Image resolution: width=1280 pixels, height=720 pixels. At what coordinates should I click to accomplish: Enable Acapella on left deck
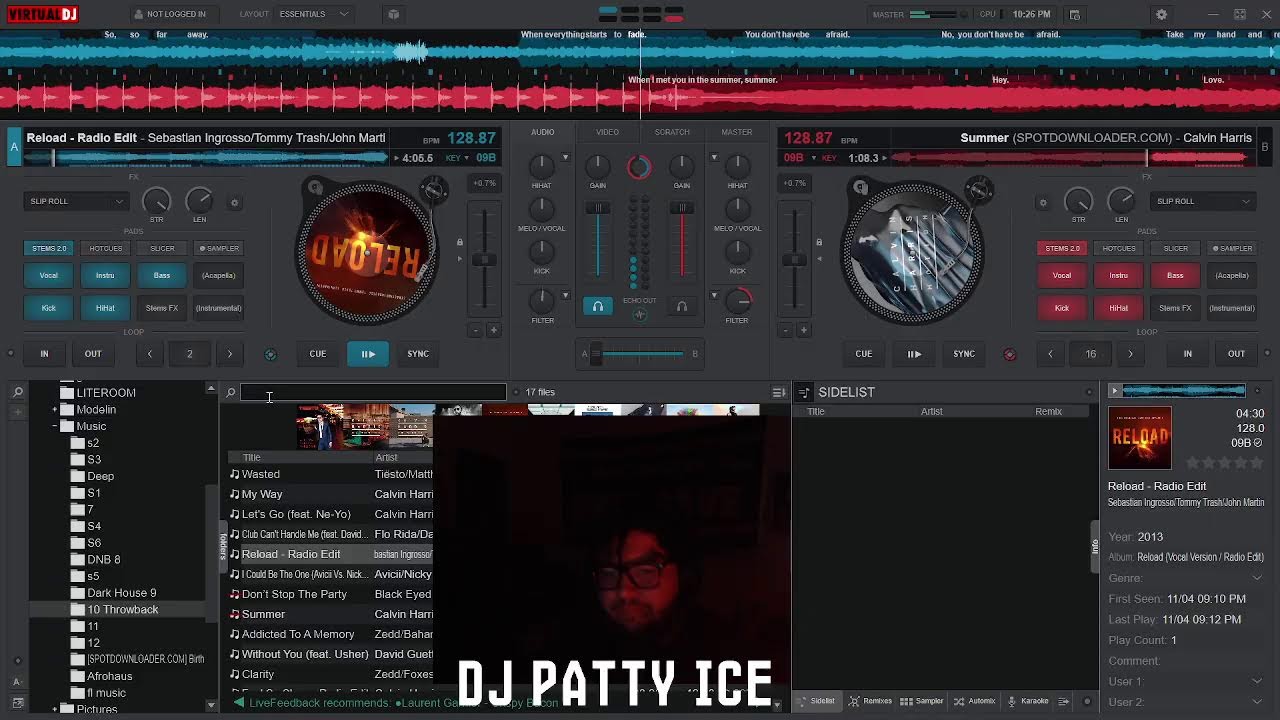point(218,275)
